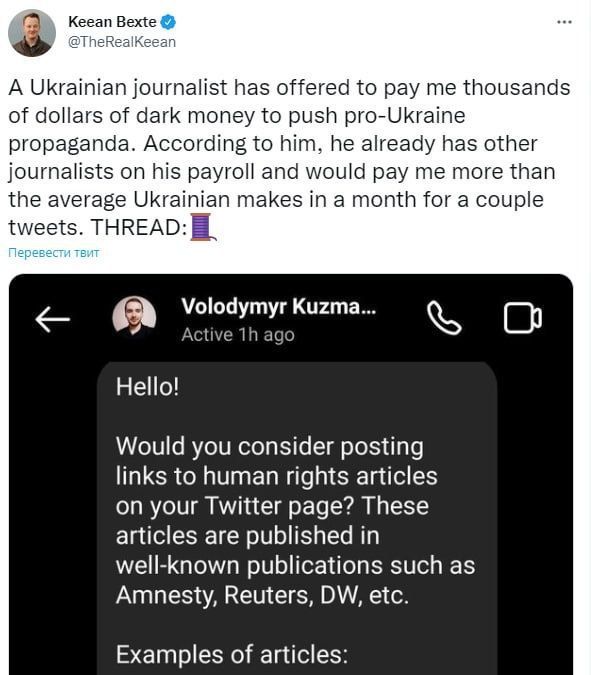Click the Перевести твит translate link
The width and height of the screenshot is (591, 675).
click(53, 253)
